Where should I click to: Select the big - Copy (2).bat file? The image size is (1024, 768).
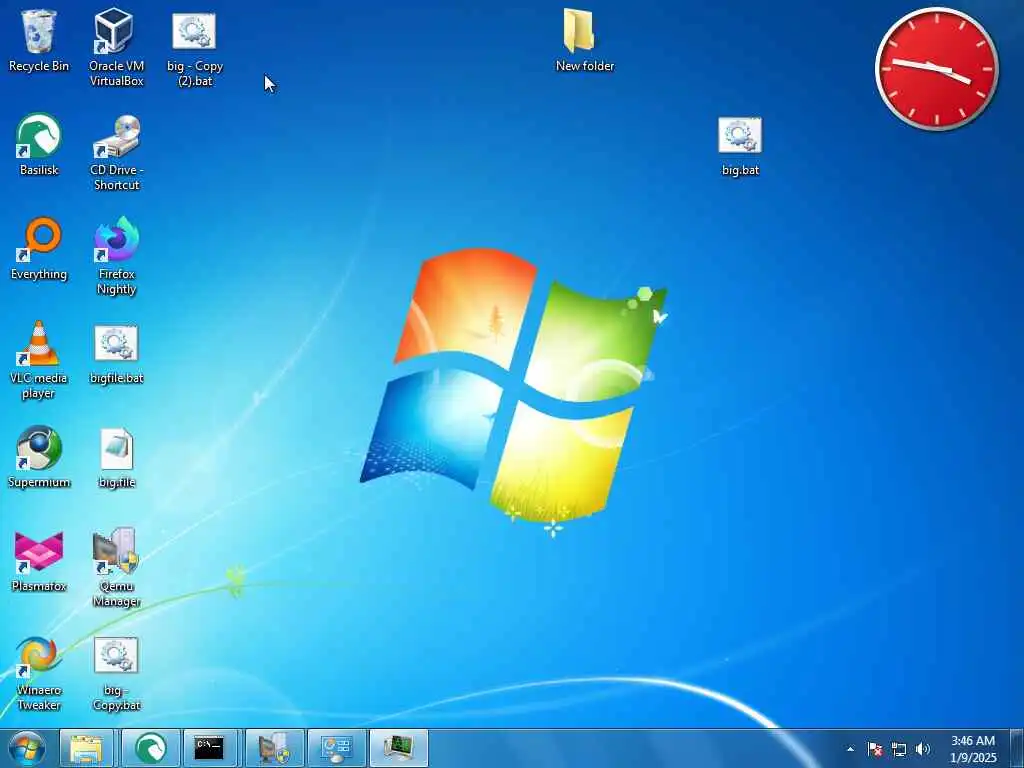(195, 48)
